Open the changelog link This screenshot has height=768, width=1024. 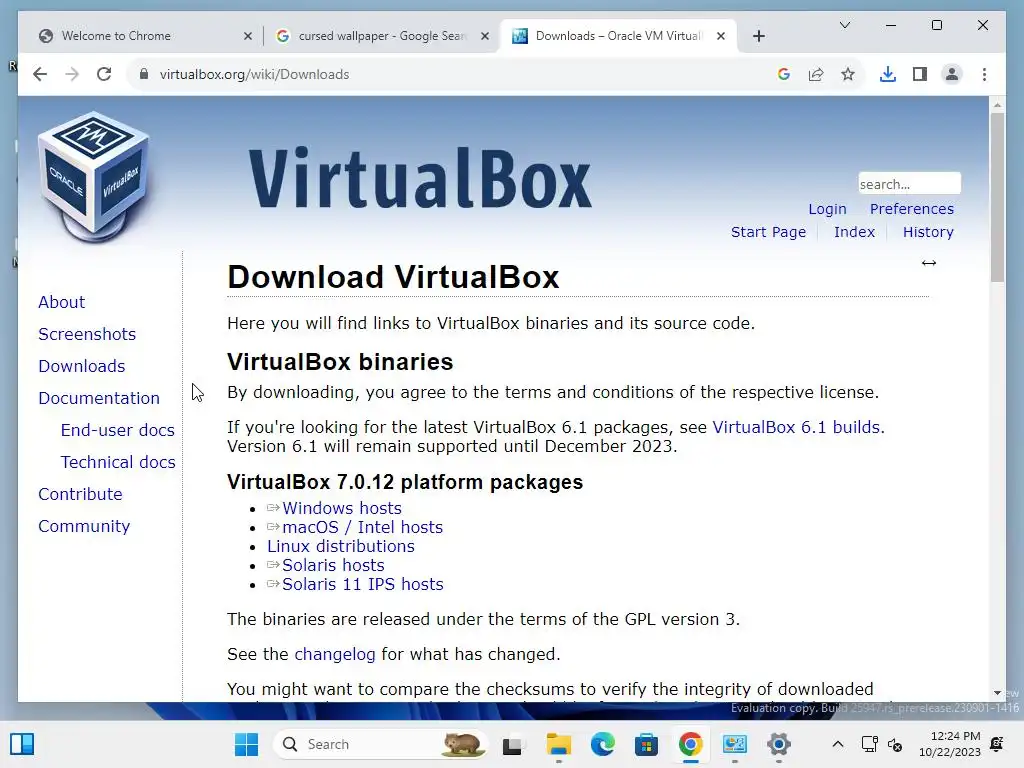[335, 654]
